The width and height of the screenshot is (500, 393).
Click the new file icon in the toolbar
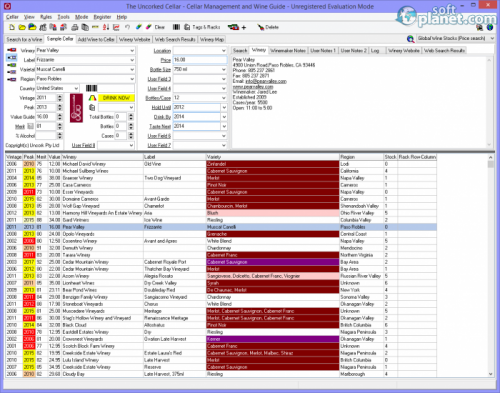click(12, 27)
